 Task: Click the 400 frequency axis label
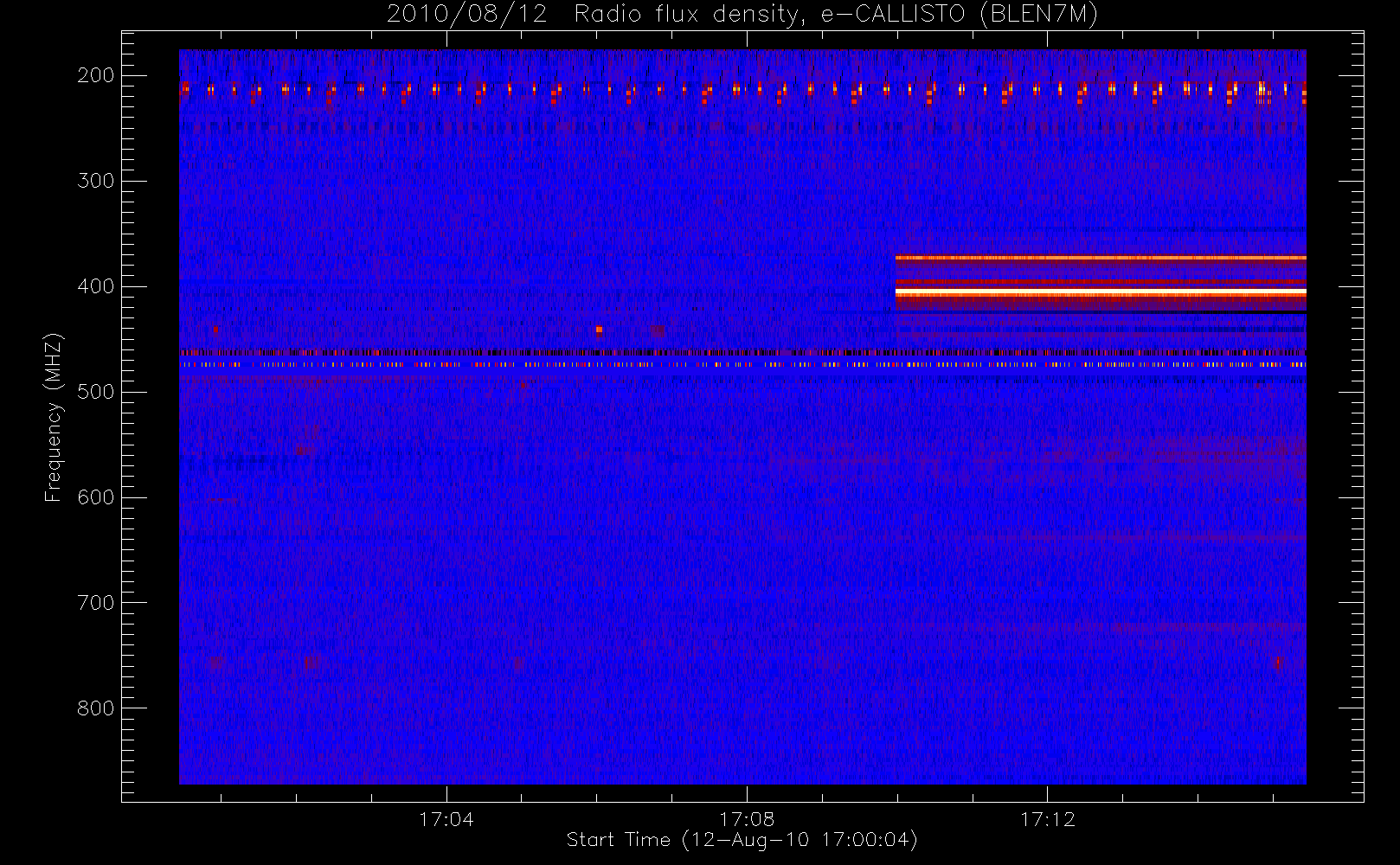point(96,286)
